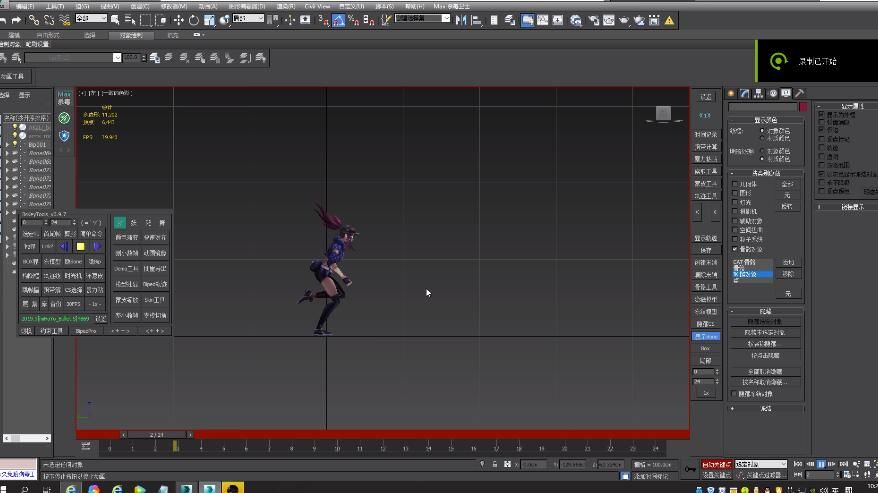The width and height of the screenshot is (878, 493).
Task: Activate the Select and Scale tool
Action: pyautogui.click(x=209, y=20)
